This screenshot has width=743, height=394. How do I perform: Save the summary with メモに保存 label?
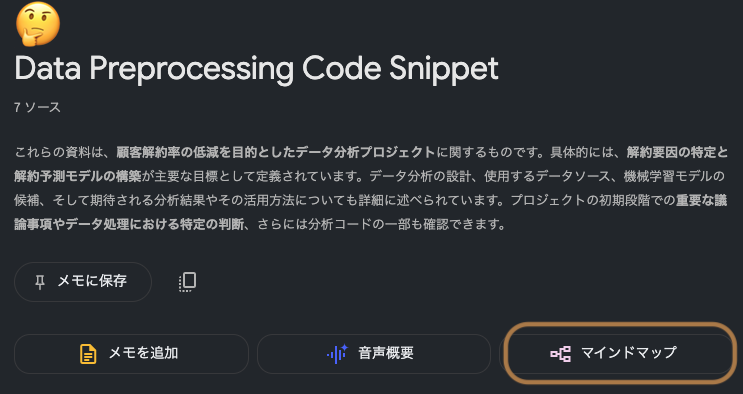click(x=92, y=281)
